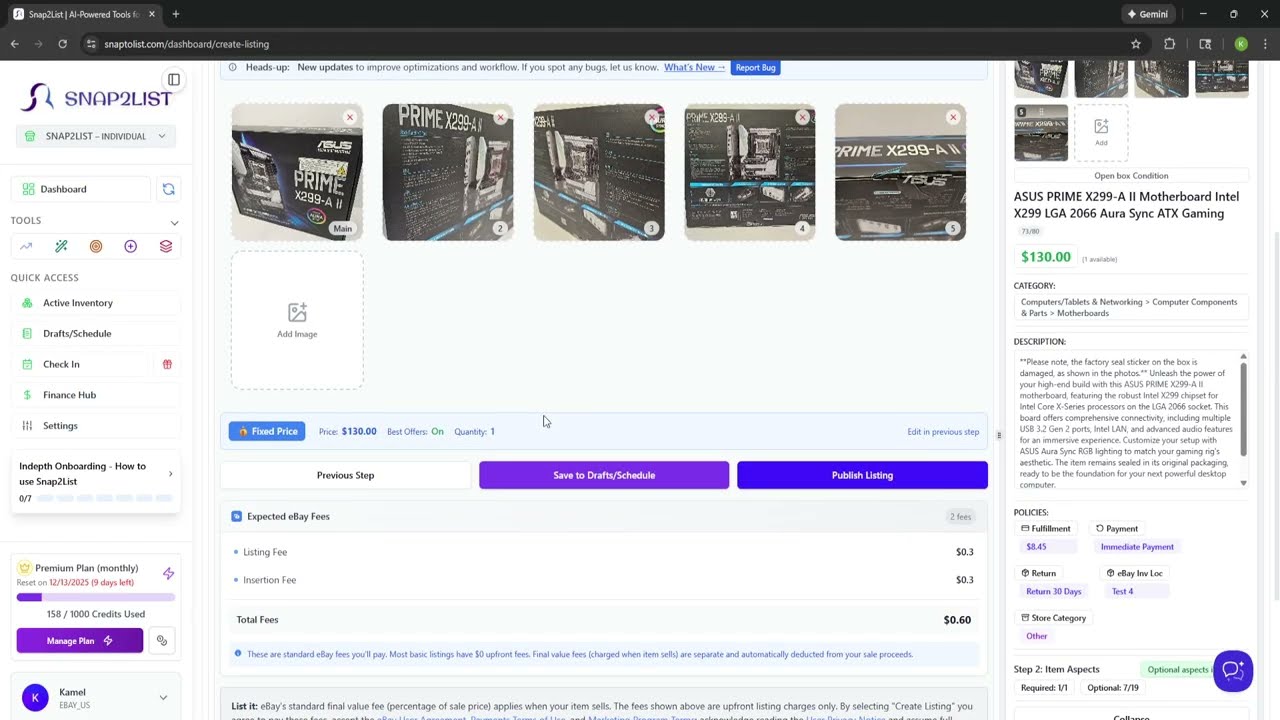Image resolution: width=1280 pixels, height=720 pixels.
Task: Open the trending chart tool icon
Action: point(26,246)
